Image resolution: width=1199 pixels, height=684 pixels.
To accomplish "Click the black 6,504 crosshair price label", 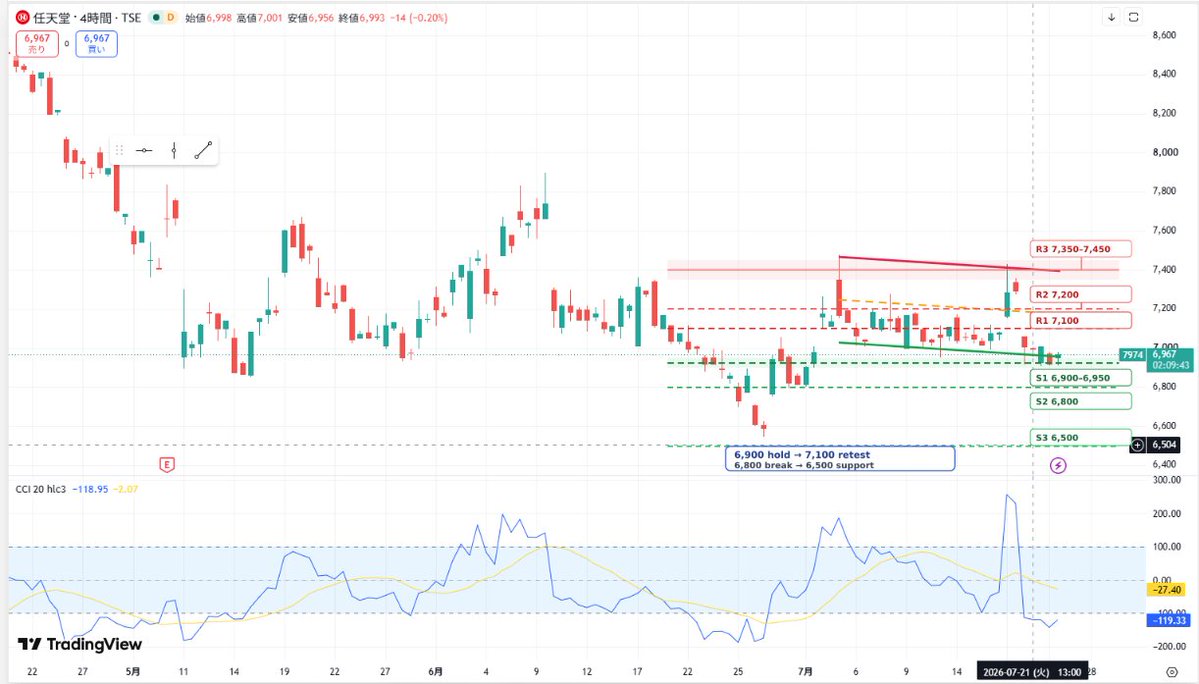I will 1165,444.
